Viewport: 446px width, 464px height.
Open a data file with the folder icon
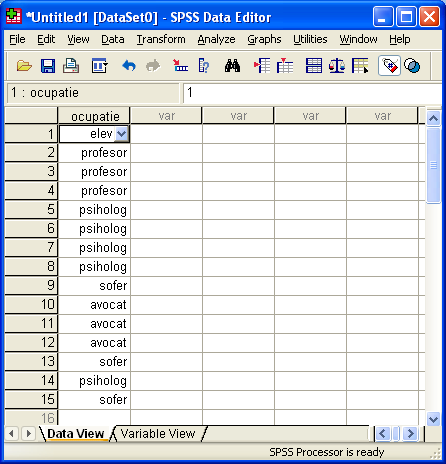[x=24, y=66]
